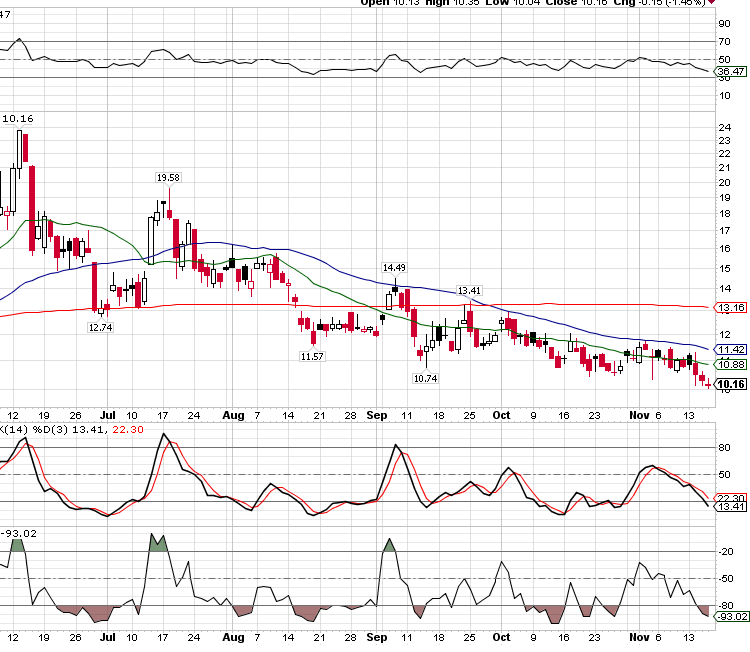Image resolution: width=750 pixels, height=652 pixels.
Task: Click the 13.41 stochastic %K axis tag
Action: 730,507
